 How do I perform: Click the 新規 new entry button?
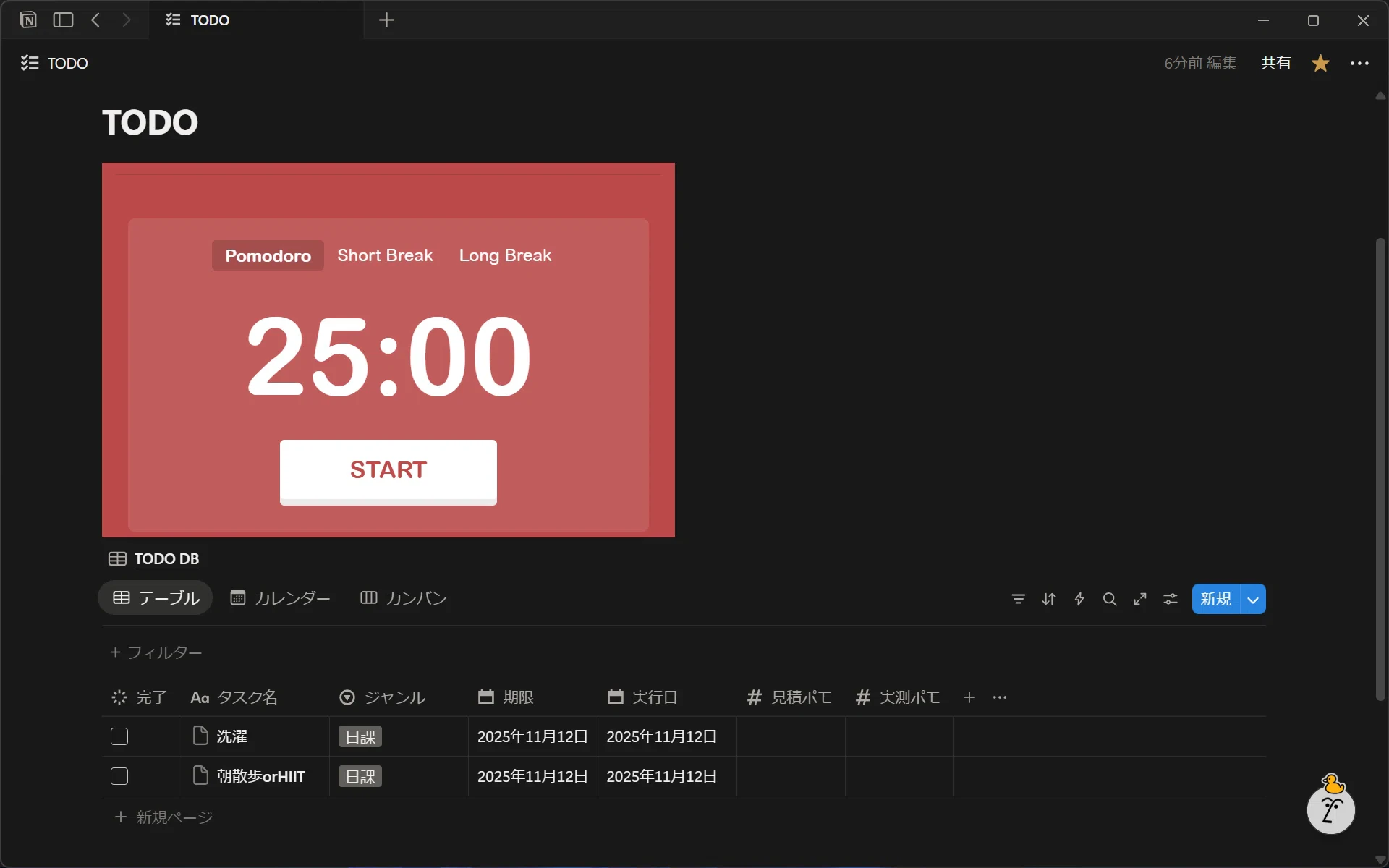pyautogui.click(x=1216, y=600)
